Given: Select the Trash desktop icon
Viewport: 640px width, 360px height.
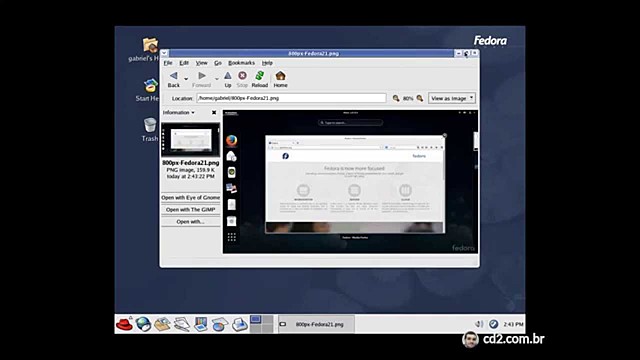Looking at the screenshot, I should tap(150, 129).
